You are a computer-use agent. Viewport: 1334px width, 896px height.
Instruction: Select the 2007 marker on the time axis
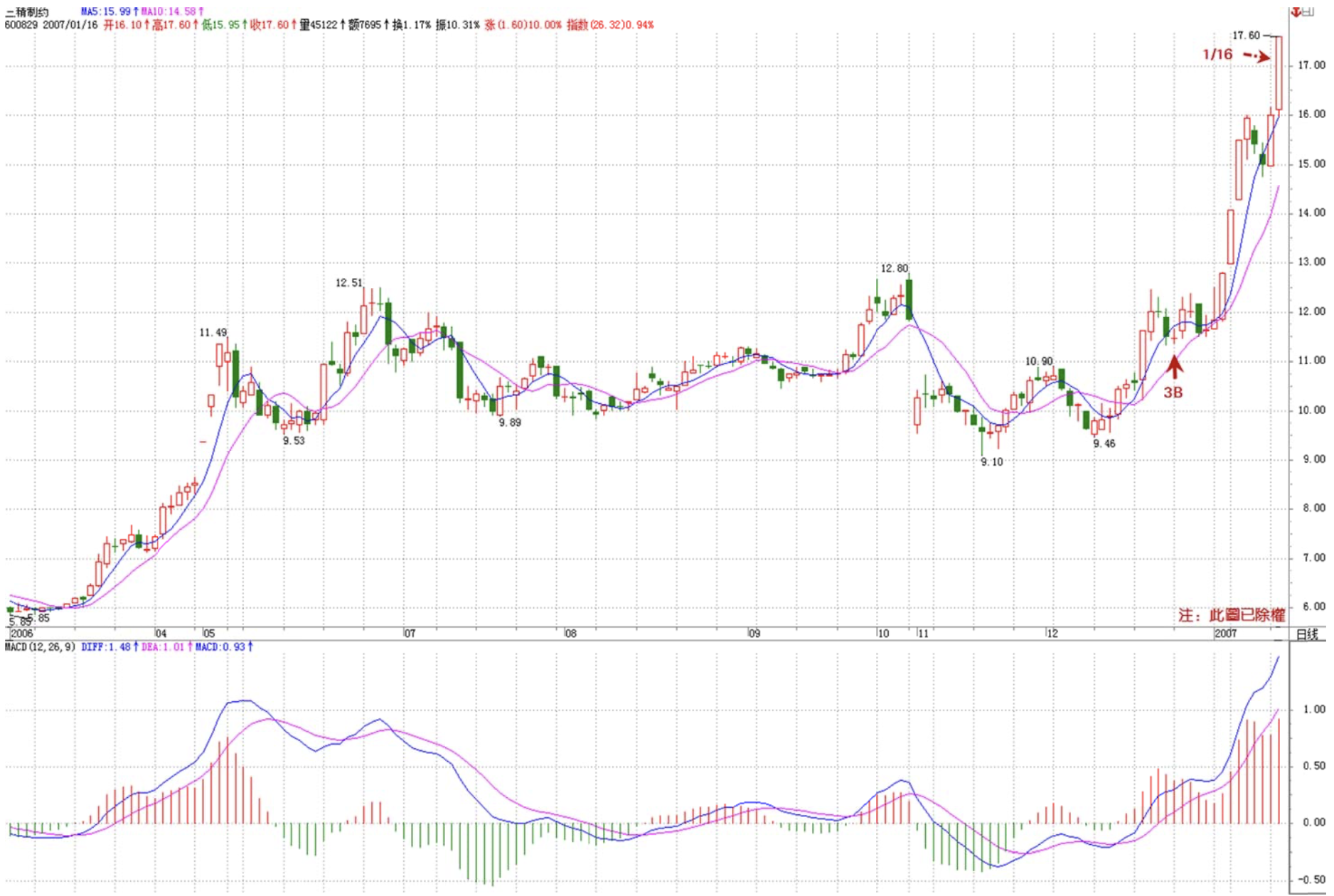coord(1225,634)
